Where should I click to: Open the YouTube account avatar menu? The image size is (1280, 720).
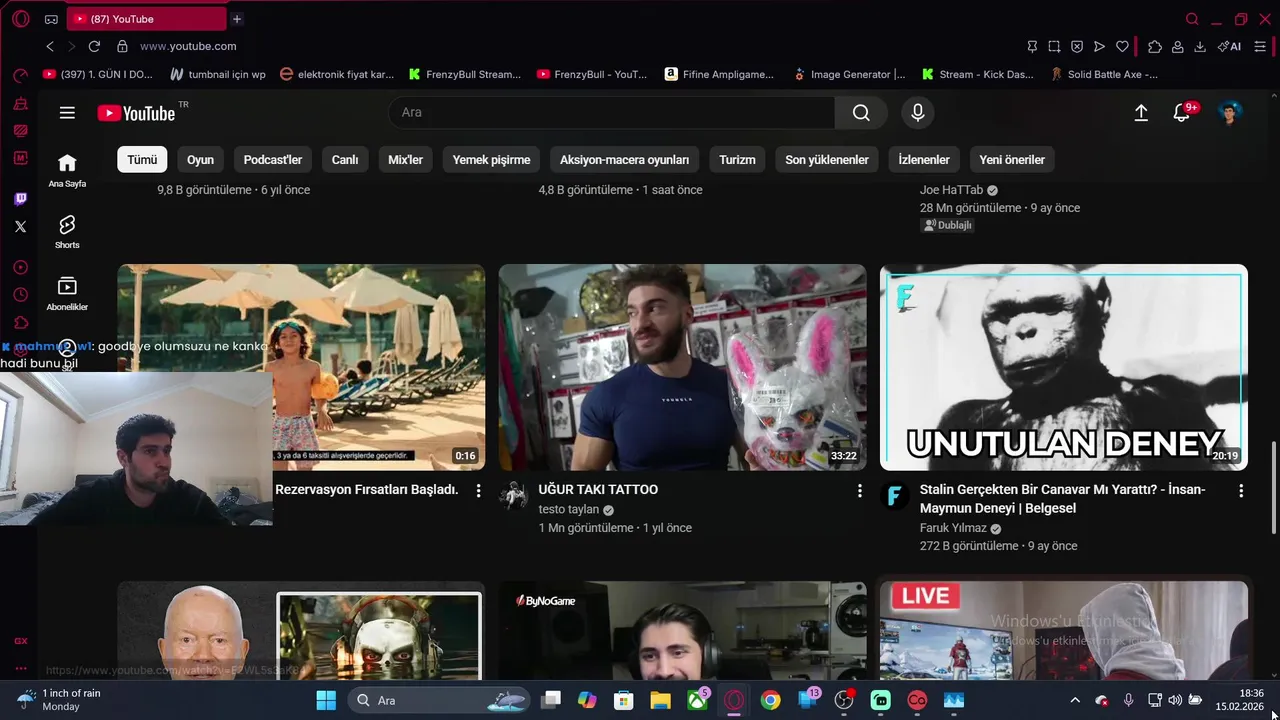[x=1230, y=113]
